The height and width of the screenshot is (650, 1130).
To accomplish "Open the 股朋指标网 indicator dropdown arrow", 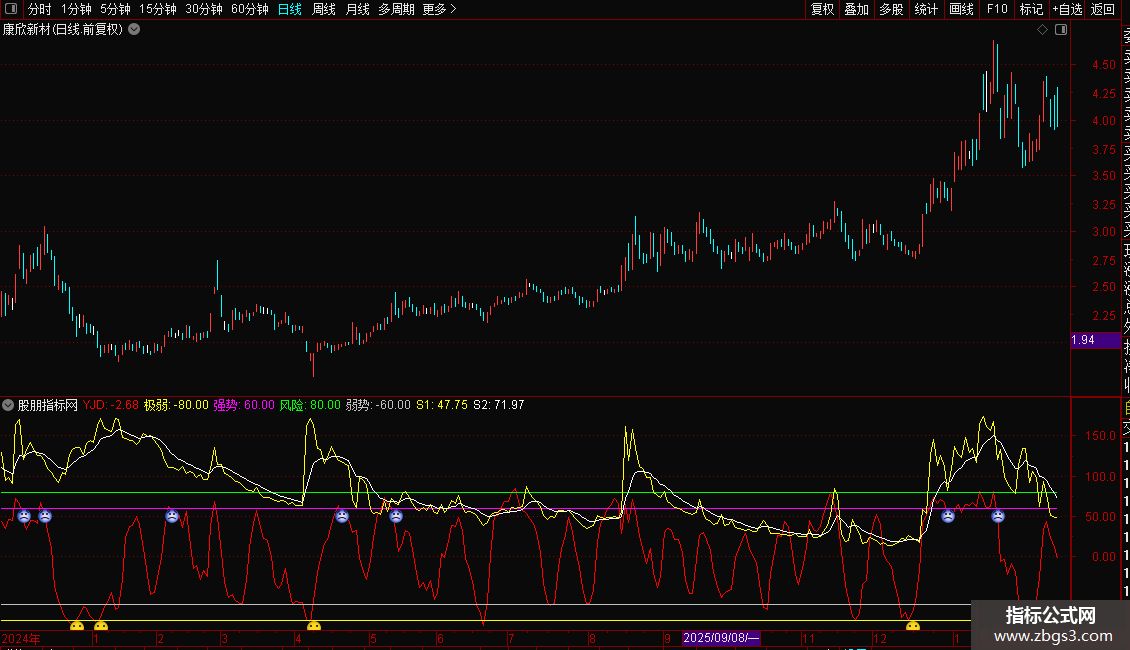I will [x=8, y=406].
